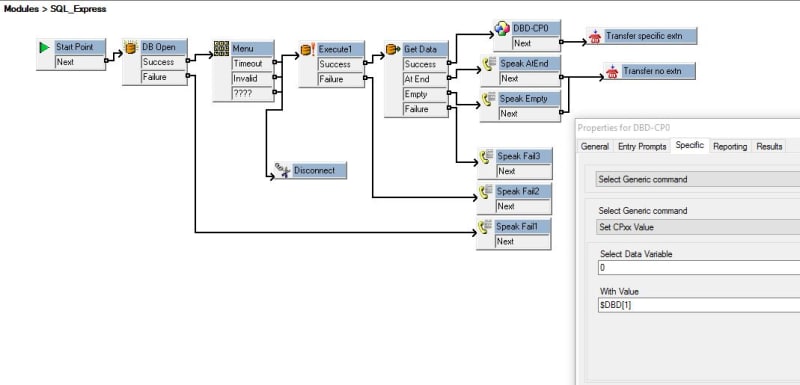Click the Menu keypad icon
The width and height of the screenshot is (800, 385).
[x=221, y=48]
